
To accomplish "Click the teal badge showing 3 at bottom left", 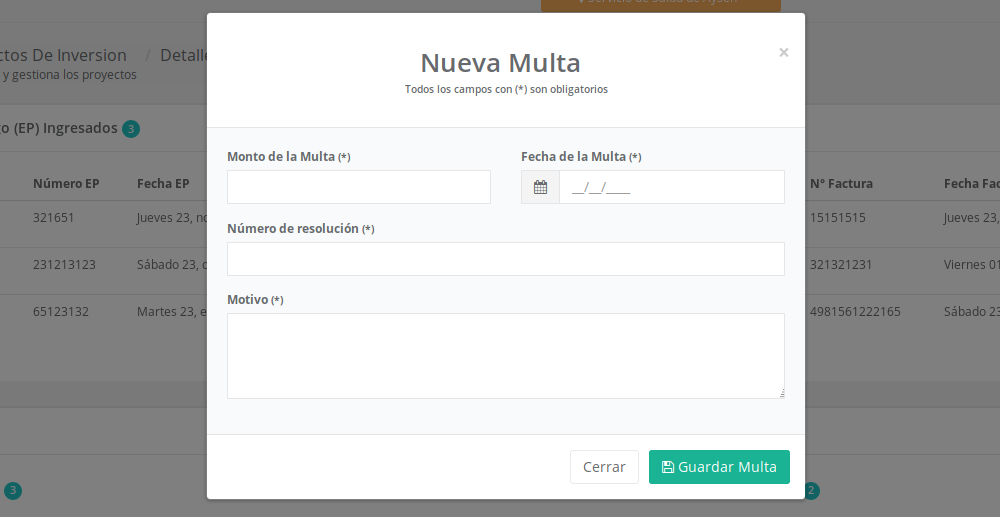I will pos(13,491).
